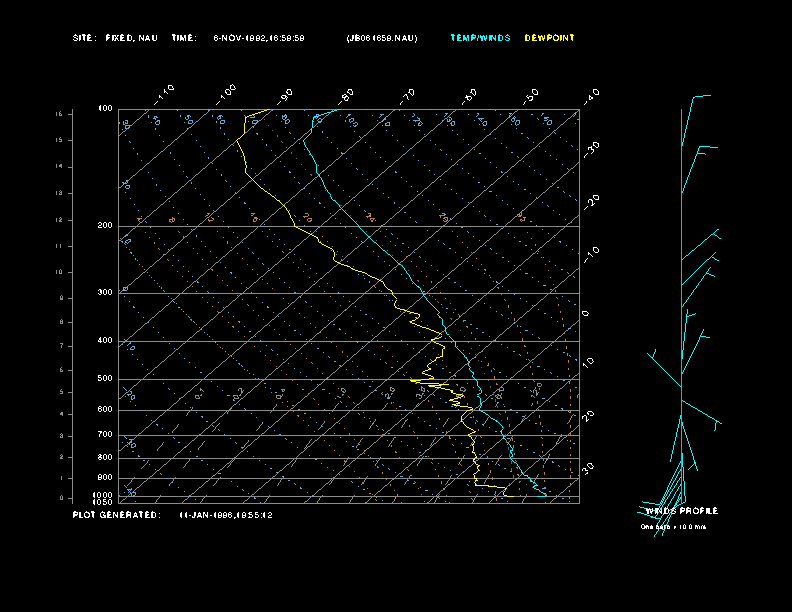Click the 13 km tick on height scale
Screen dimensions: 792x612
pyautogui.click(x=59, y=193)
